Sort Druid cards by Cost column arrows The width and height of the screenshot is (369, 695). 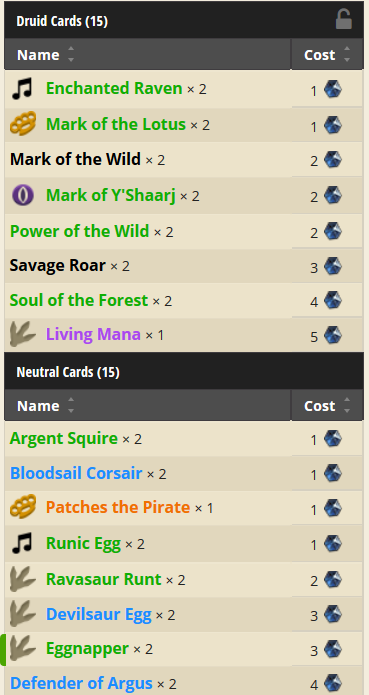point(347,55)
